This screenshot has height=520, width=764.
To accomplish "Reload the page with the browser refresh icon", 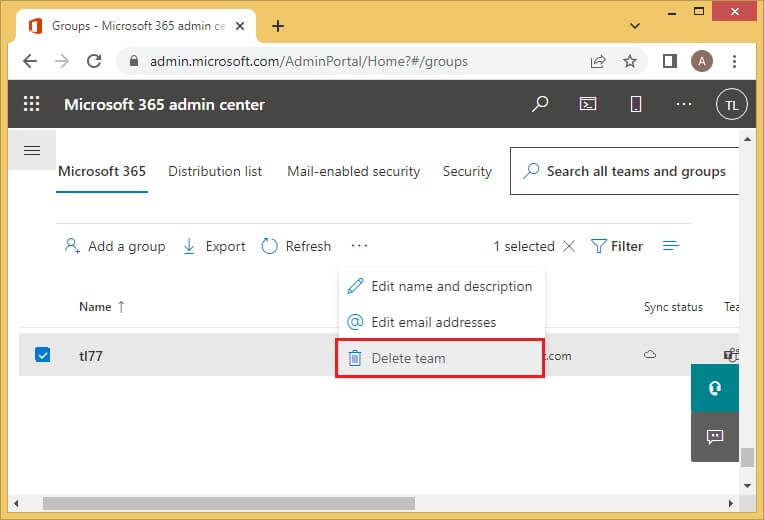I will pos(94,61).
